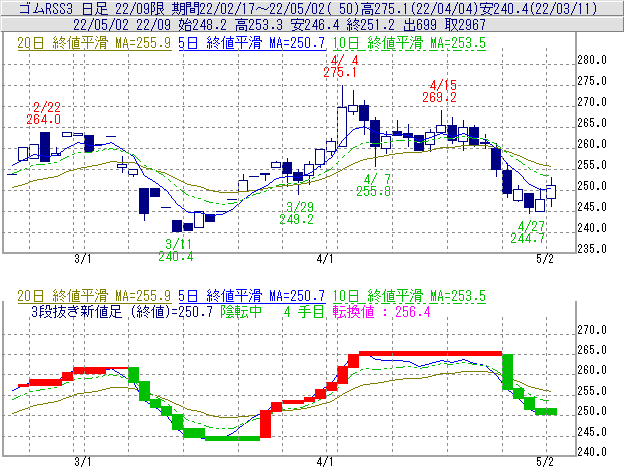
Task: Click the 3段抜き新値足 (終値)=250.7 label
Action: click(x=122, y=311)
